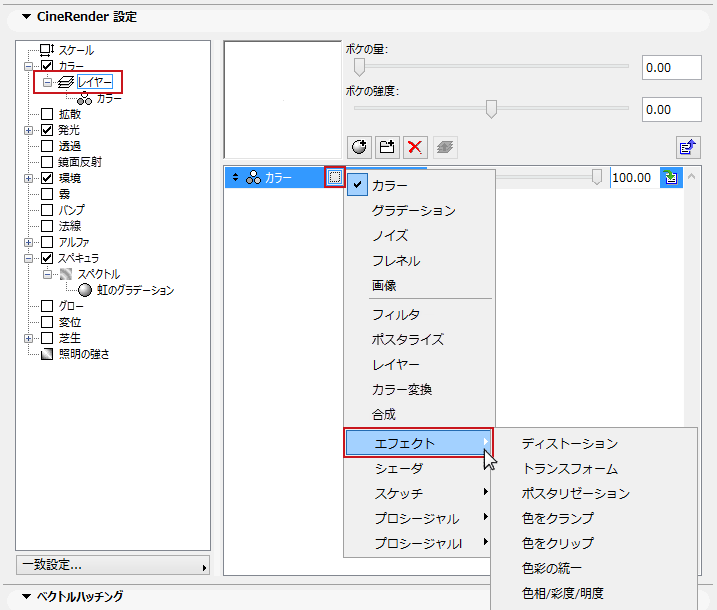Image resolution: width=717 pixels, height=610 pixels.
Task: Click the ボケの強度 value field
Action: click(671, 109)
